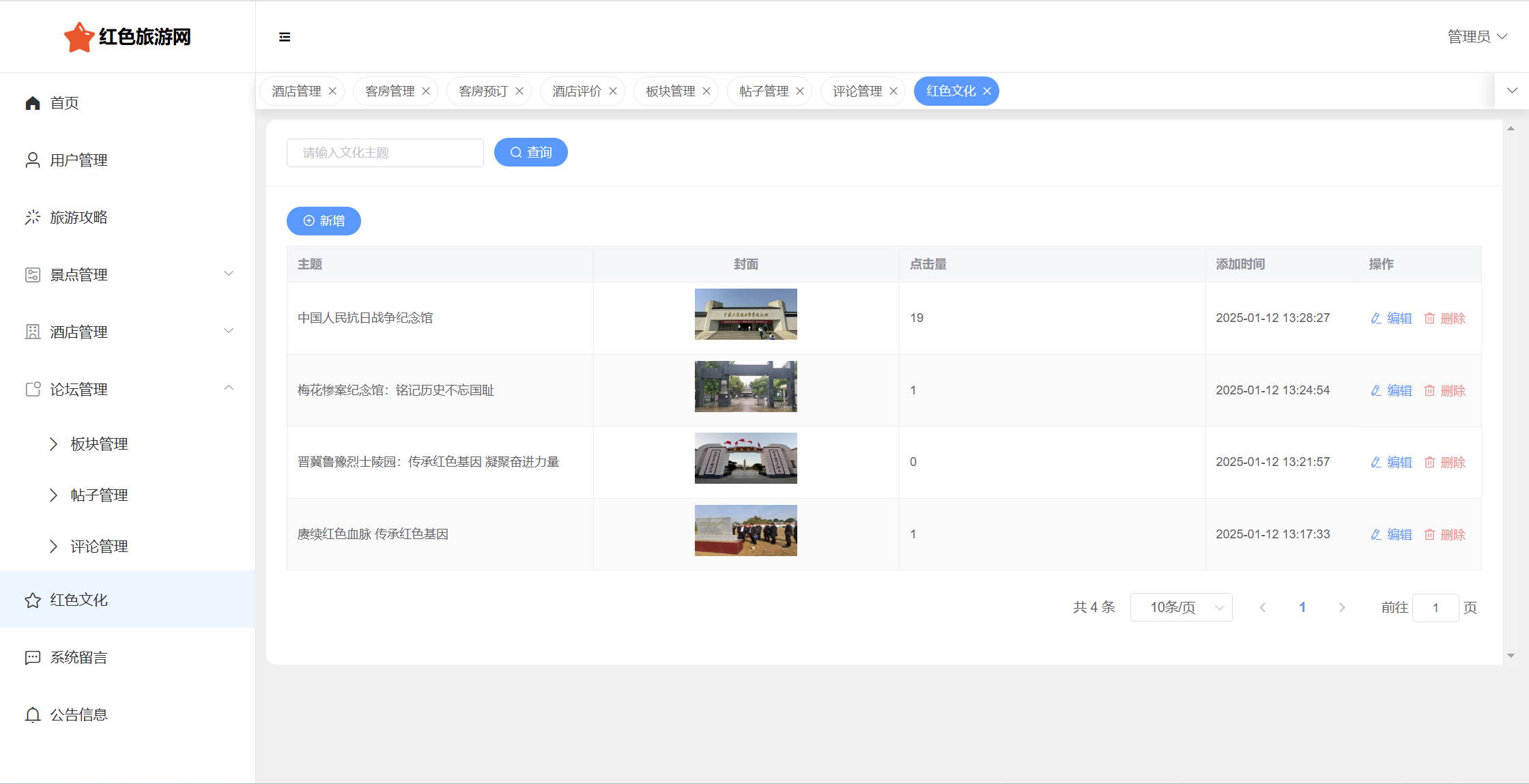Collapse sidebar with hamburger menu icon
The height and width of the screenshot is (784, 1529).
(x=285, y=37)
